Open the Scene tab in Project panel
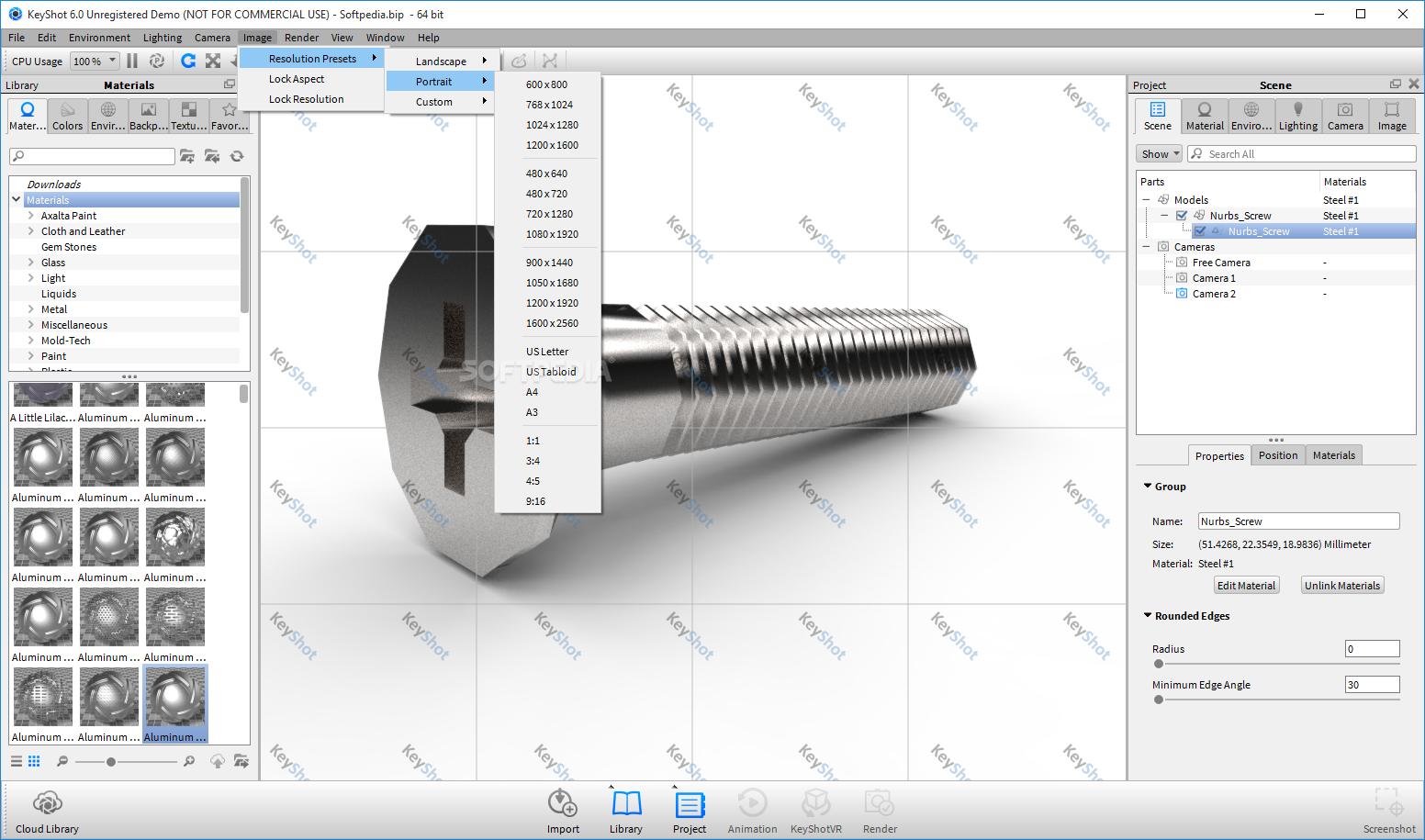 click(x=1158, y=117)
